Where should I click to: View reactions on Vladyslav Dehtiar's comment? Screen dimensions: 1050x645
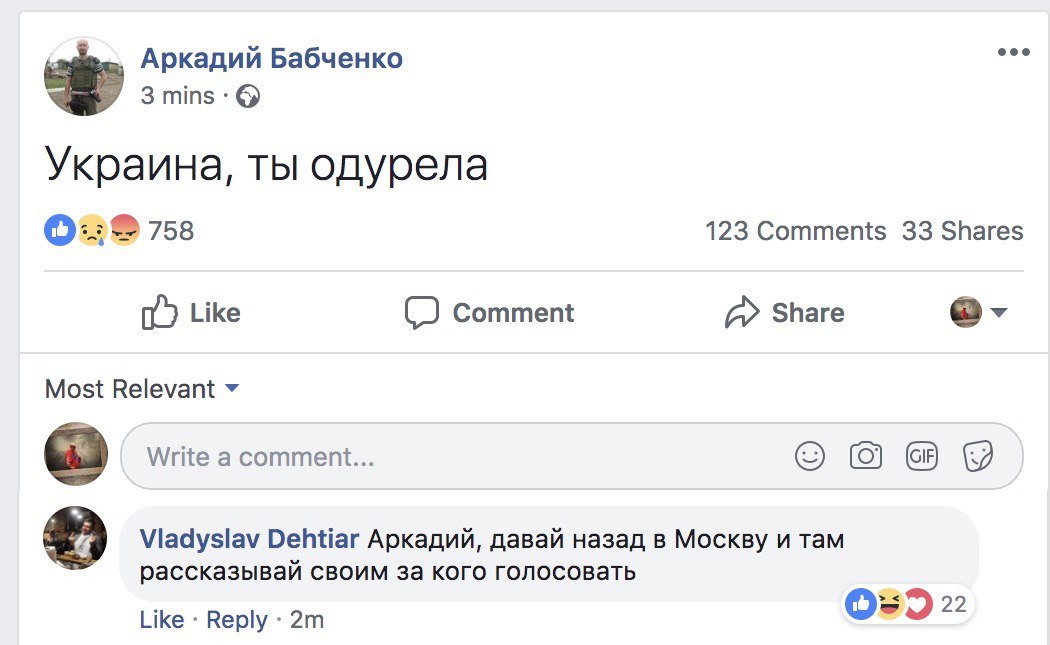coord(906,604)
